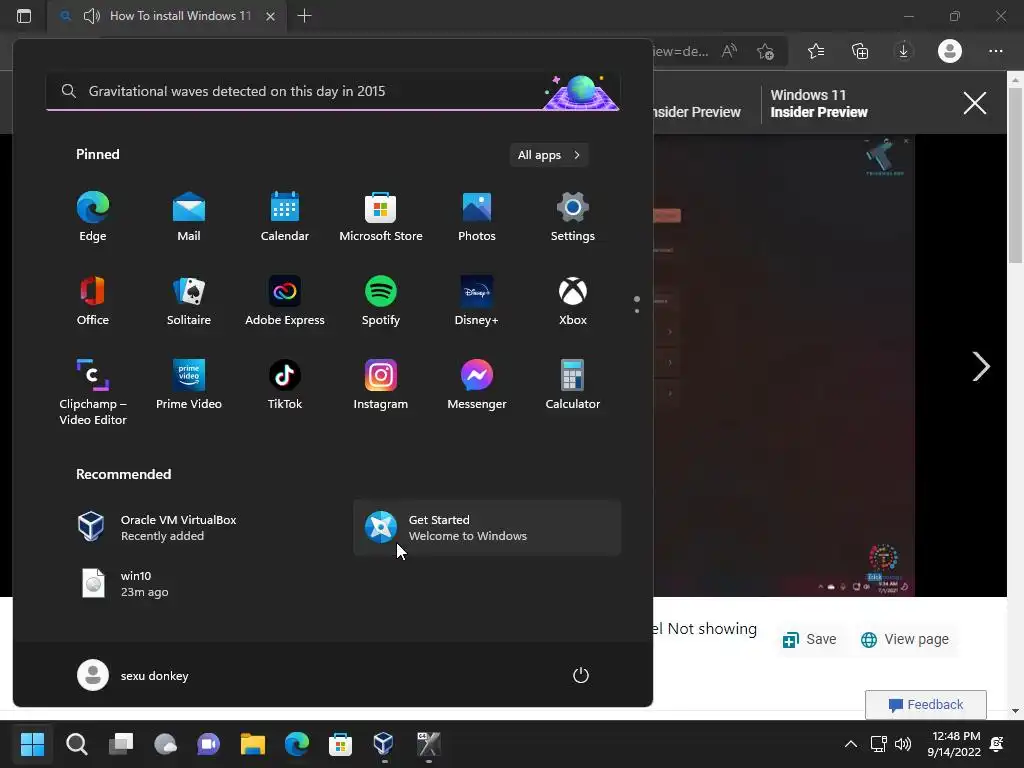1024x768 pixels.
Task: Click the Start menu power button
Action: pyautogui.click(x=581, y=675)
